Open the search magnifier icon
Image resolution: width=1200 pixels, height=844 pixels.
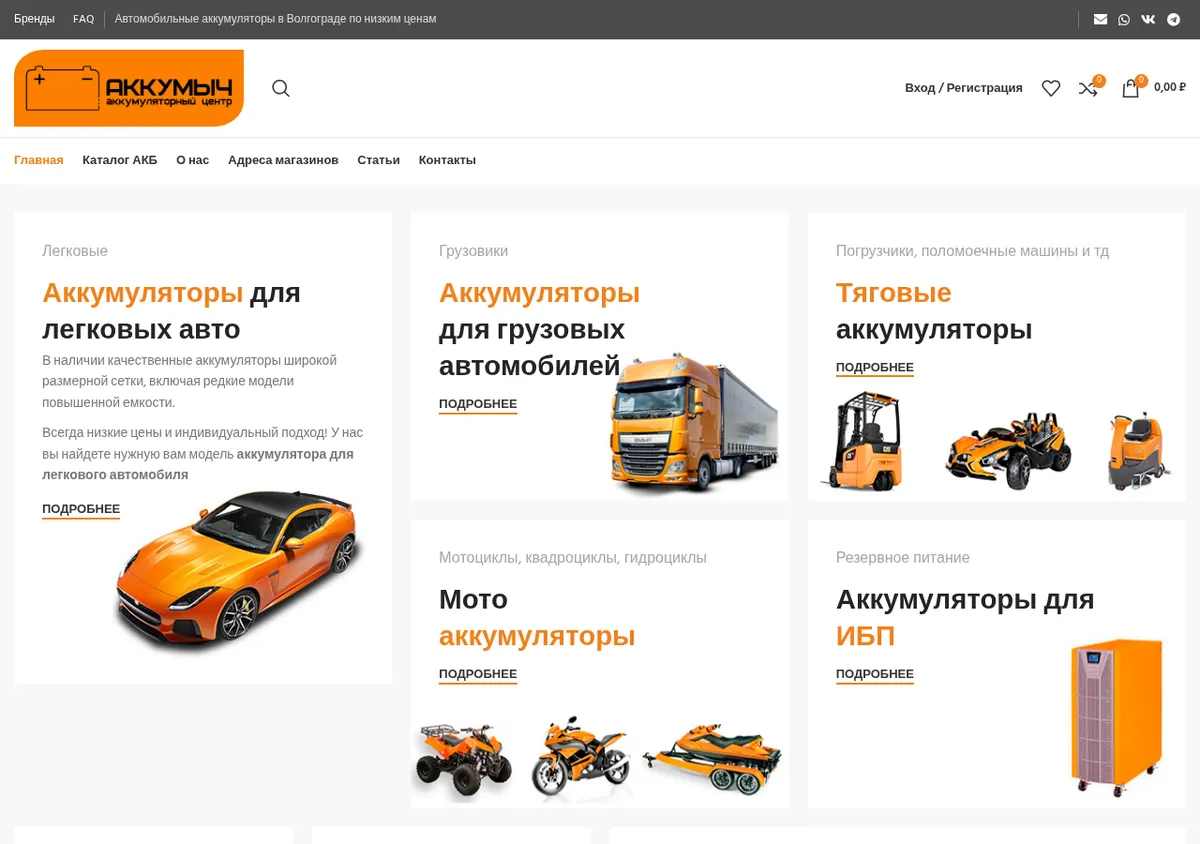pos(281,88)
